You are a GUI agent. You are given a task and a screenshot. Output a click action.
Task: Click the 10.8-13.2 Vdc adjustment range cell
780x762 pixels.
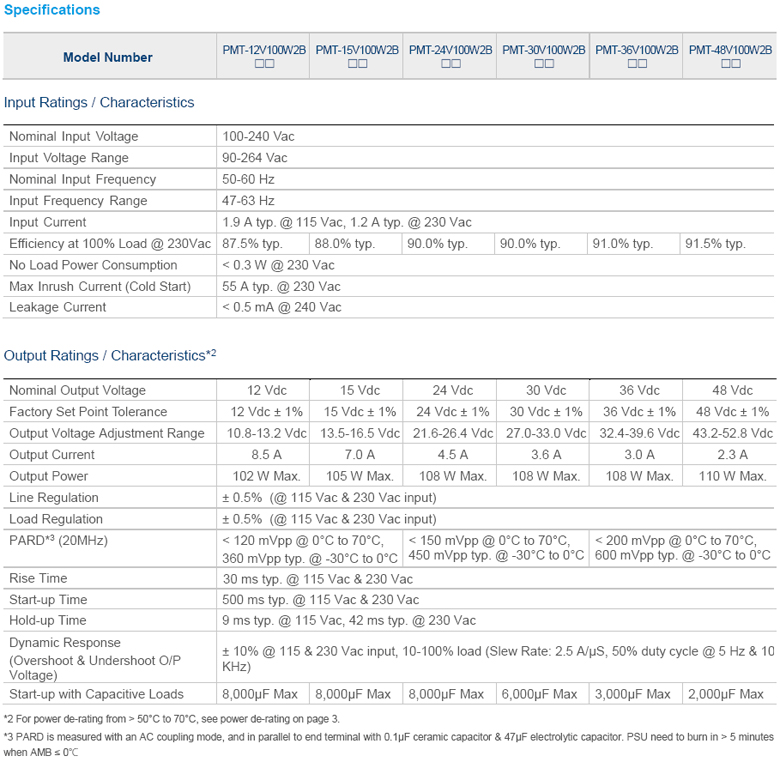(264, 434)
